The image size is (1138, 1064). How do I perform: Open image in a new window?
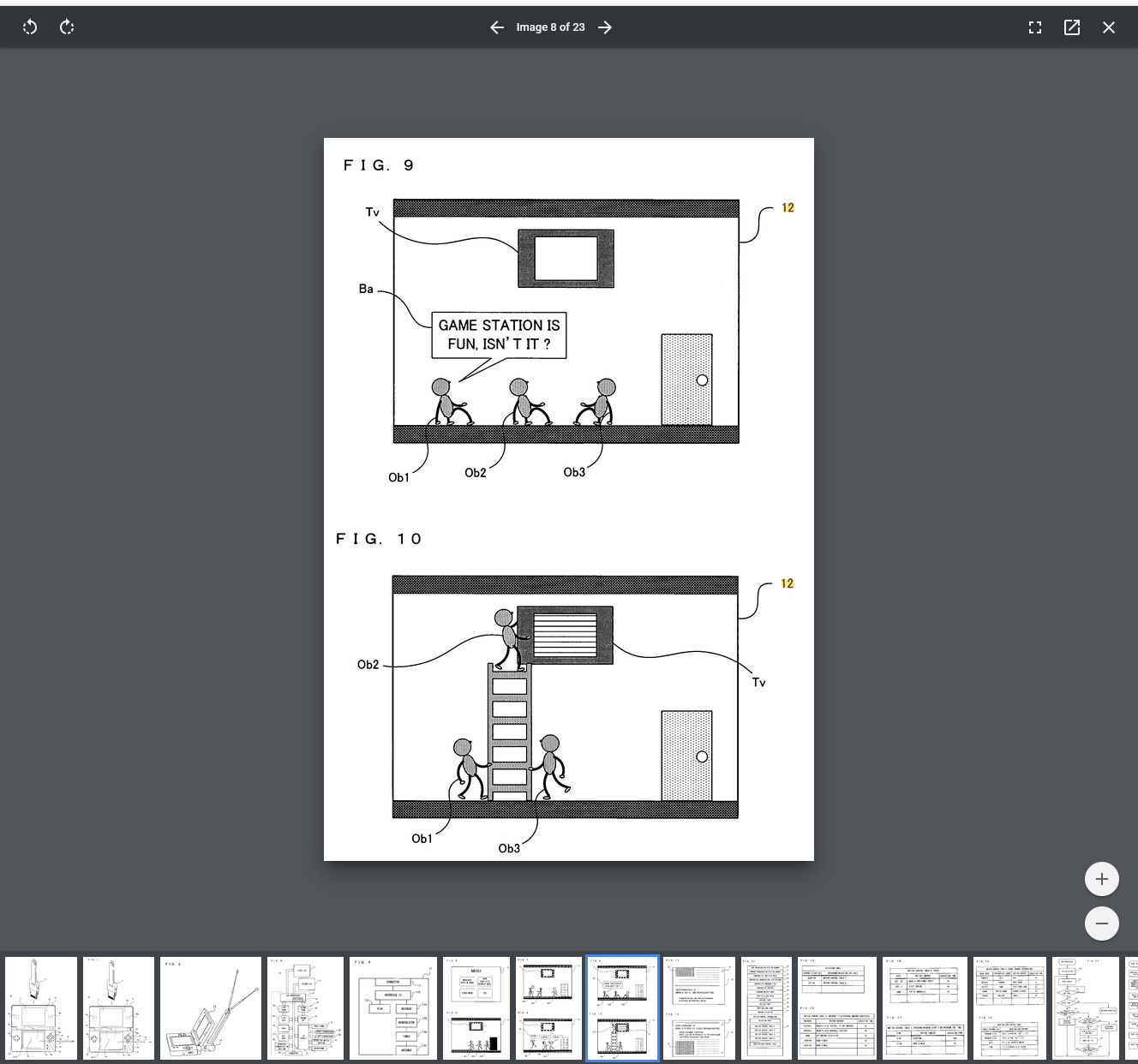click(x=1072, y=27)
